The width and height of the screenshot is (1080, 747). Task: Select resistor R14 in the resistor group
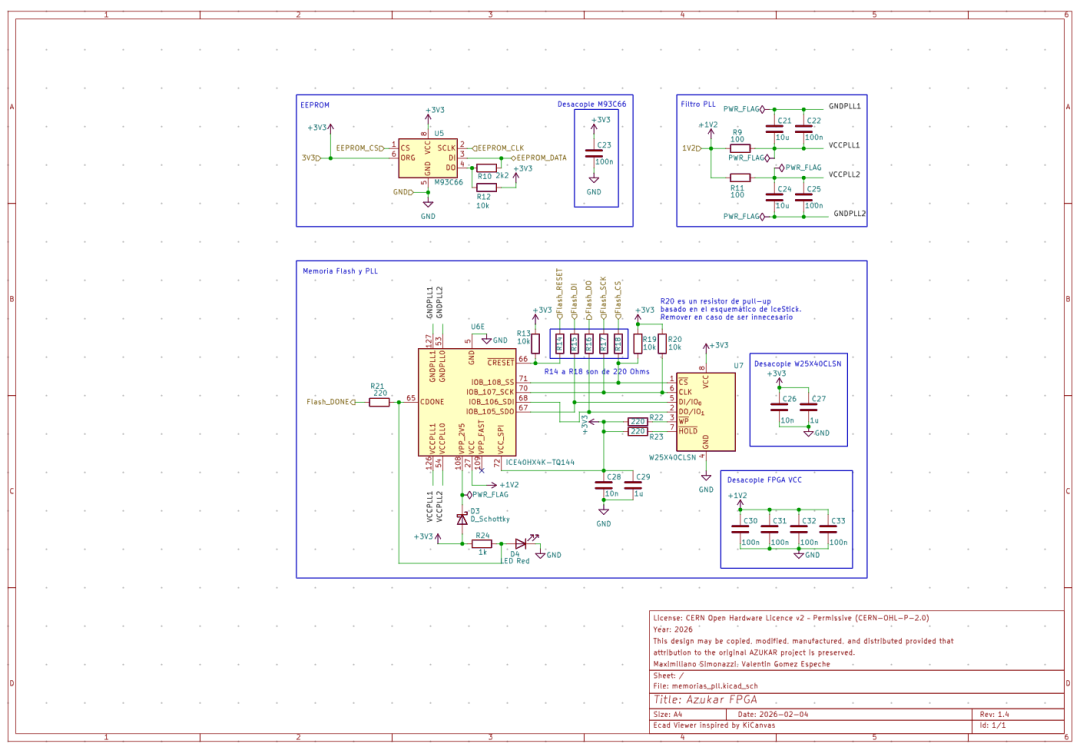click(x=560, y=344)
